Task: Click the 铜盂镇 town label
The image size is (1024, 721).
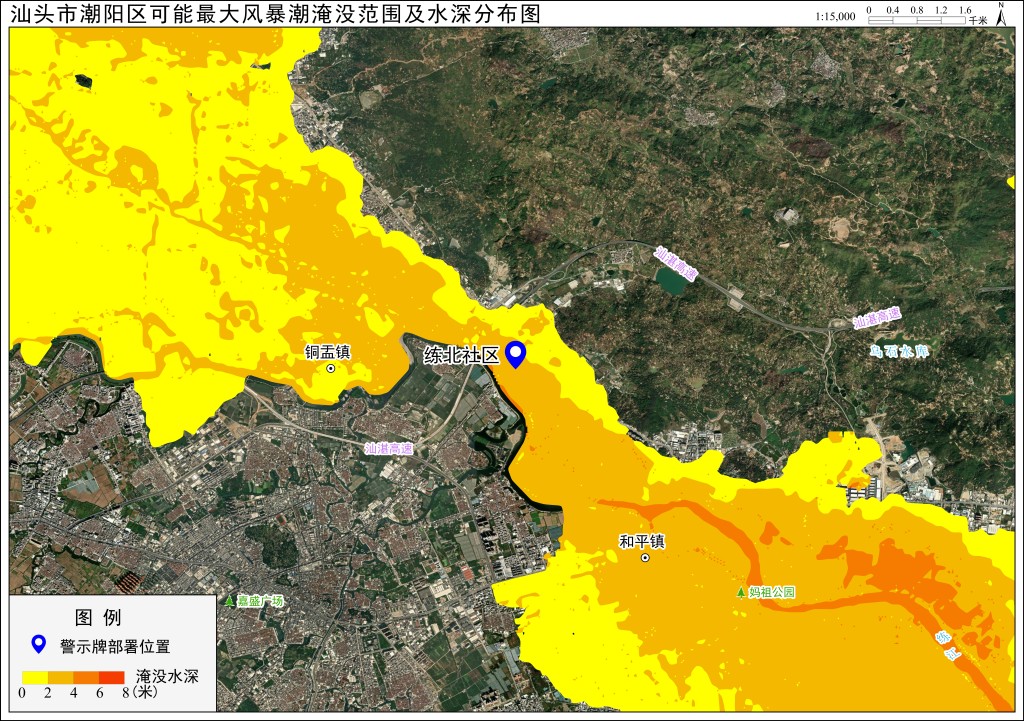Action: (x=328, y=352)
